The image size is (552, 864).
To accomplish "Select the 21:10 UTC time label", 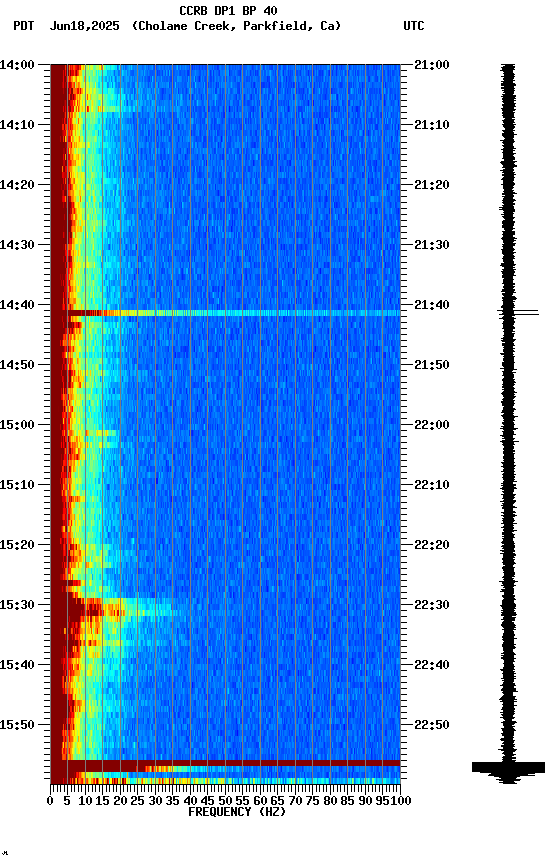I will tap(432, 125).
